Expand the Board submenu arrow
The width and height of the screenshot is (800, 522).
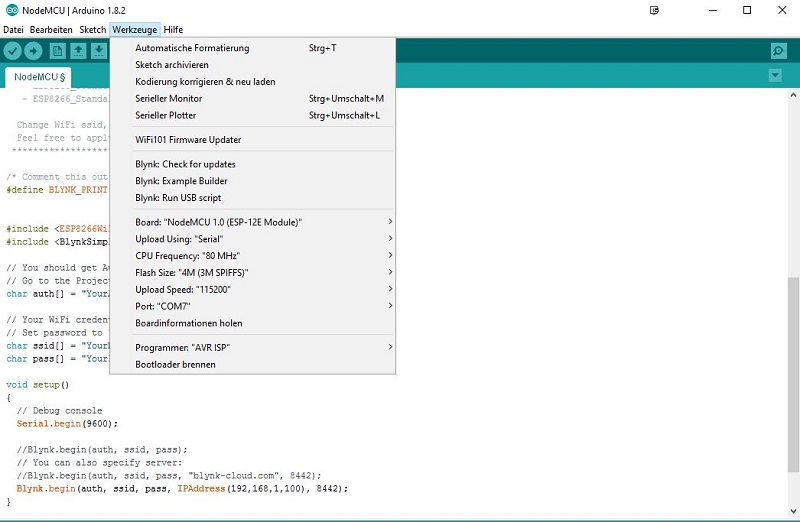point(390,221)
